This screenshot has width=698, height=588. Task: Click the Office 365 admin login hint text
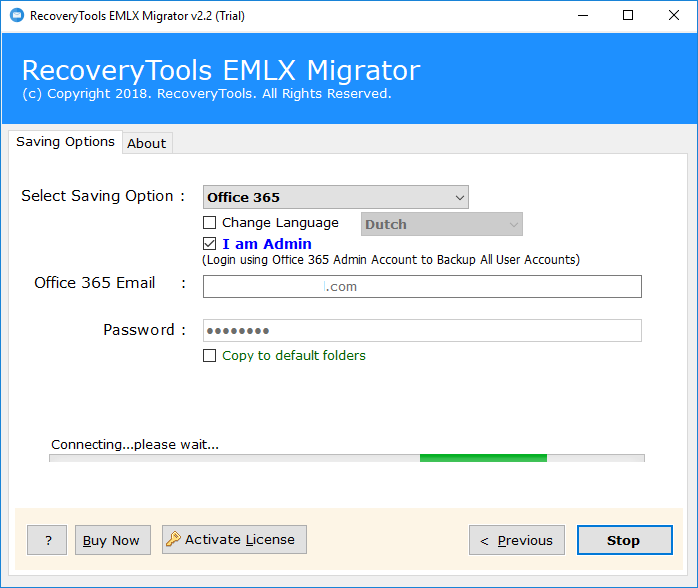pyautogui.click(x=391, y=260)
